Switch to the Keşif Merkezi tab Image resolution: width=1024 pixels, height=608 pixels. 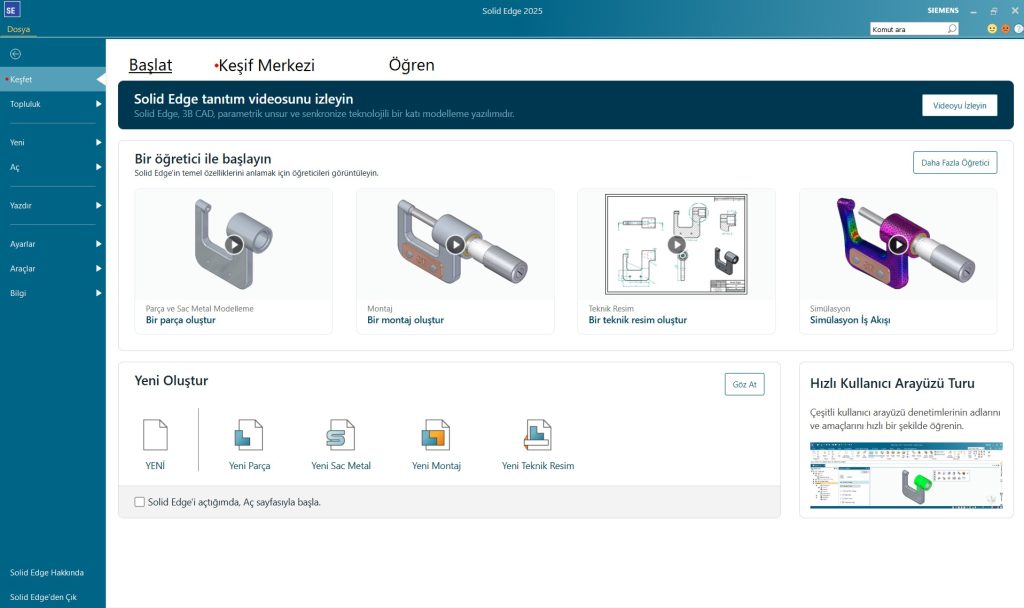tap(266, 65)
